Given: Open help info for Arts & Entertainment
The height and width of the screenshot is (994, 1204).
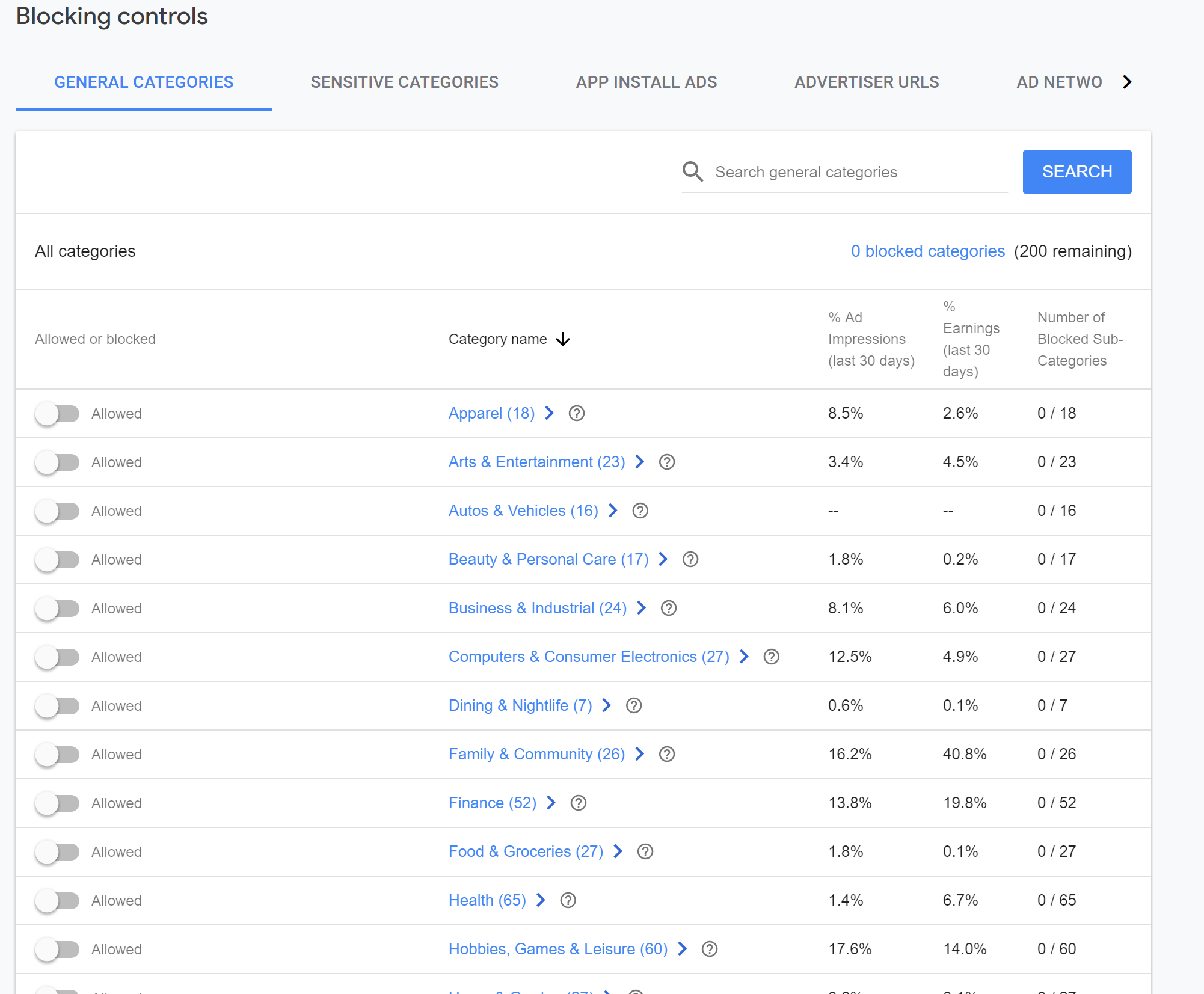Looking at the screenshot, I should point(666,462).
